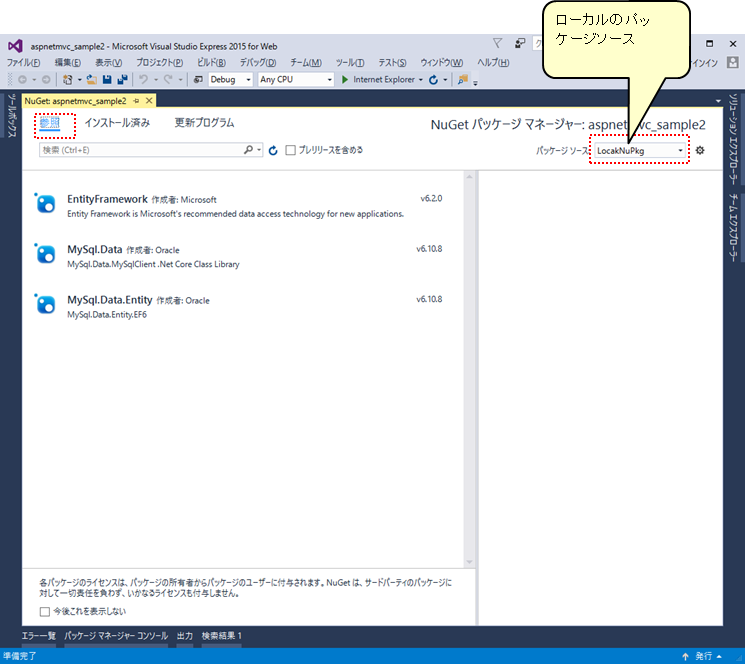Viewport: 745px width, 664px height.
Task: Click the MySql.Data.Entity package icon
Action: [46, 304]
